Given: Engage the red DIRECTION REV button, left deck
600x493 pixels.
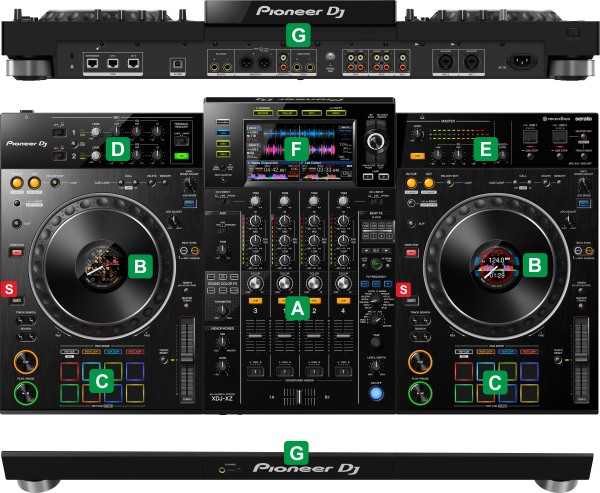Looking at the screenshot, I should tap(16, 253).
